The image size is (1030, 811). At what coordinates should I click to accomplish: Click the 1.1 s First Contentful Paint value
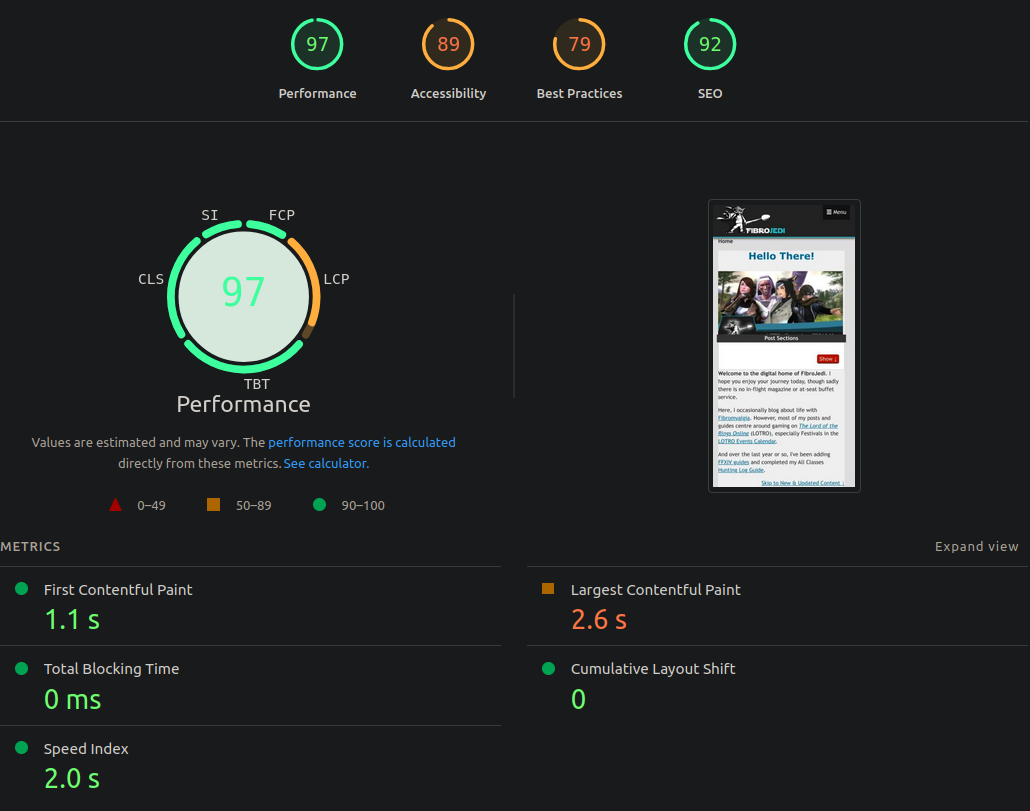tap(72, 619)
